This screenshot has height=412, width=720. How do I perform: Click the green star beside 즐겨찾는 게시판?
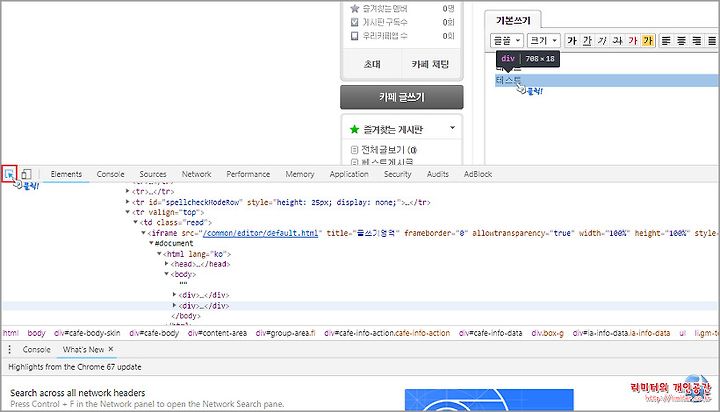(x=354, y=130)
